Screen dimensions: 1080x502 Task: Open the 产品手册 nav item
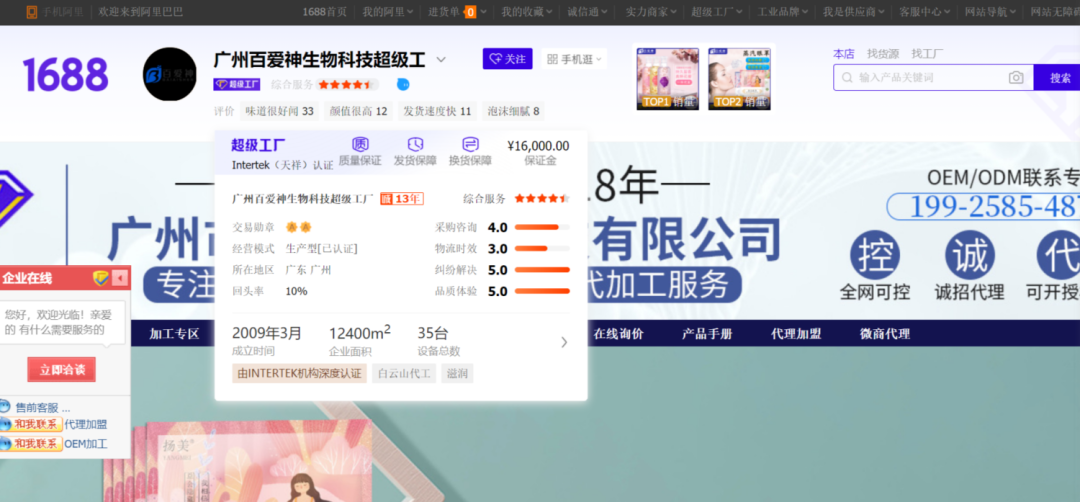[707, 334]
